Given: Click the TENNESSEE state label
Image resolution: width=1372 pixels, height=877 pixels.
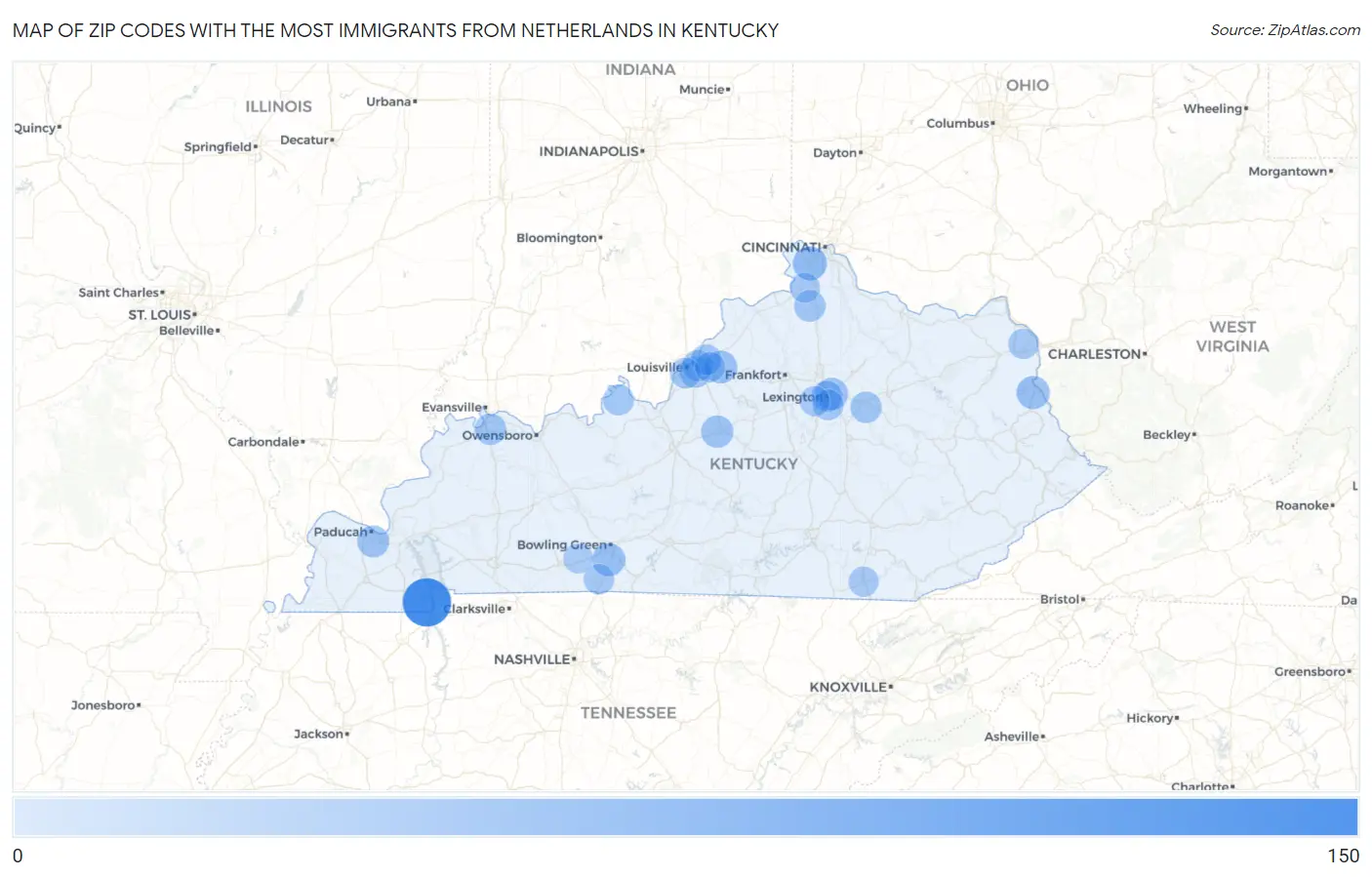Looking at the screenshot, I should tap(628, 713).
